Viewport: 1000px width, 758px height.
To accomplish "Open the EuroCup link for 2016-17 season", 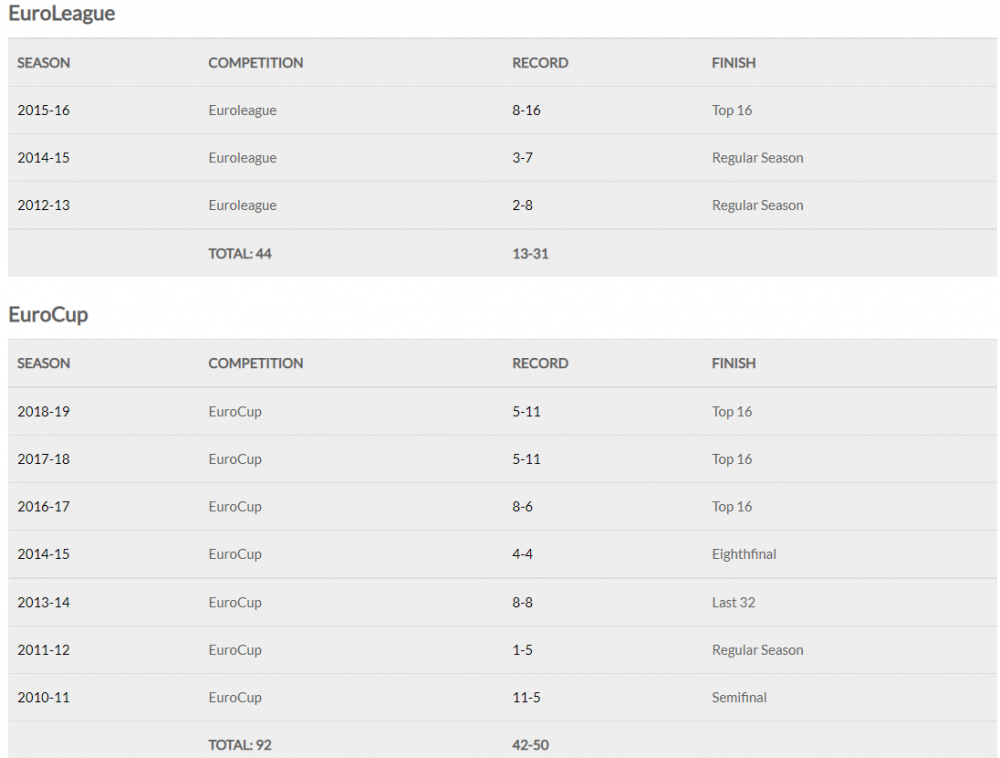I will click(x=235, y=507).
